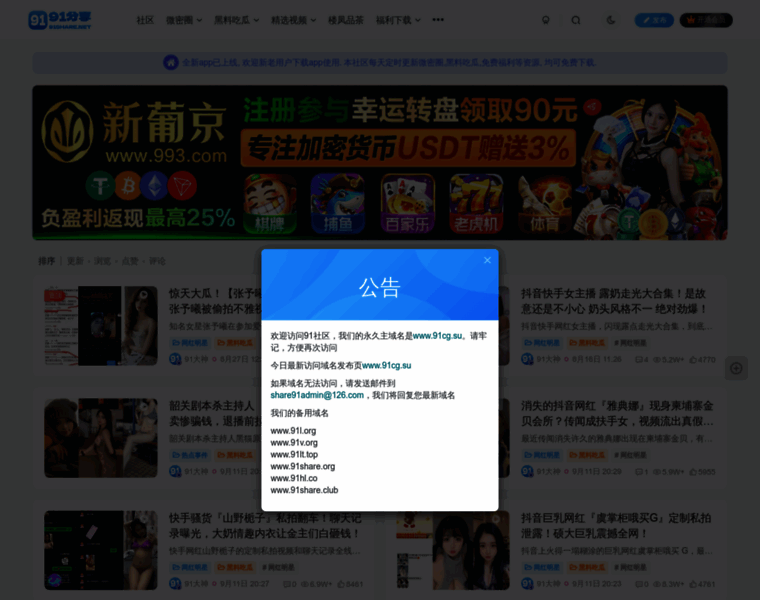
Task: Click the lightbulb icon in header
Action: (546, 20)
